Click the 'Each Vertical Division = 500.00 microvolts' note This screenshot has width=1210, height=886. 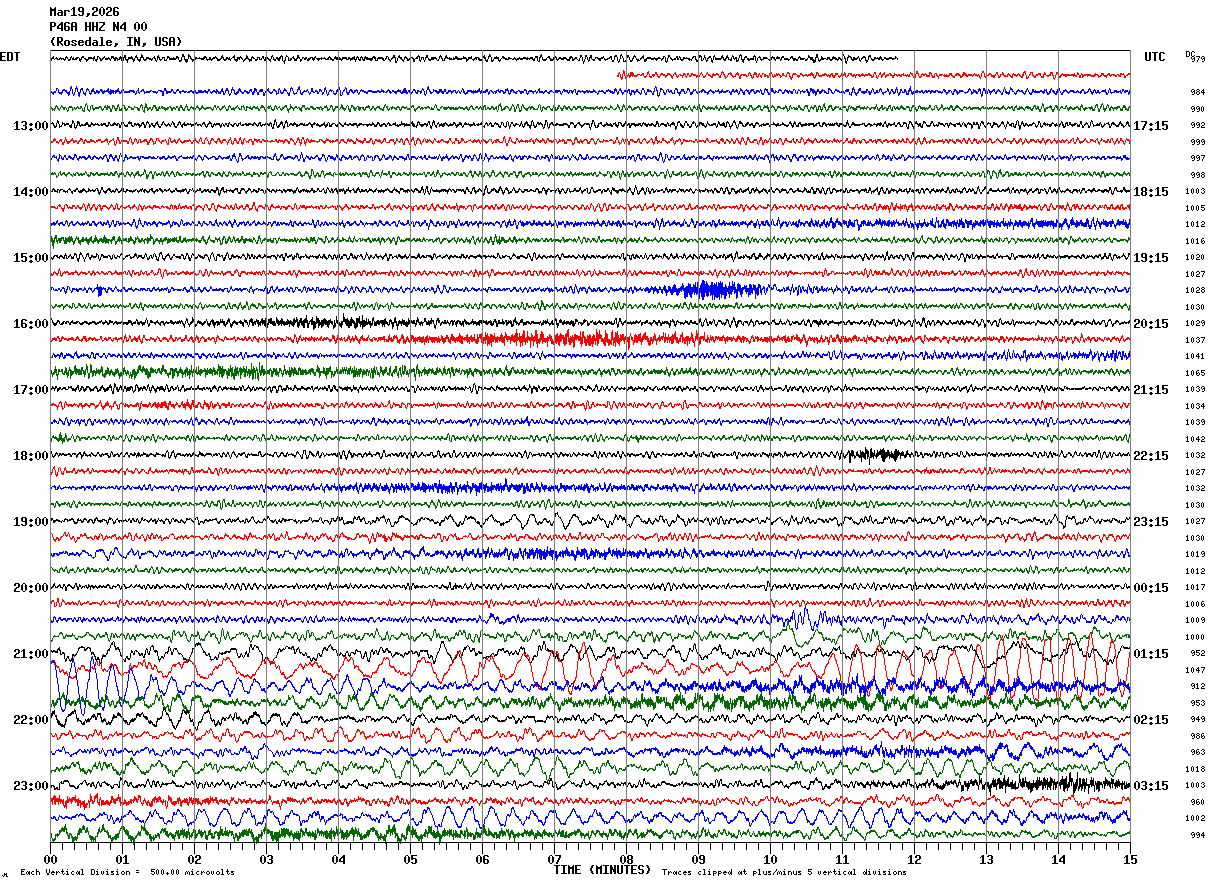click(127, 873)
